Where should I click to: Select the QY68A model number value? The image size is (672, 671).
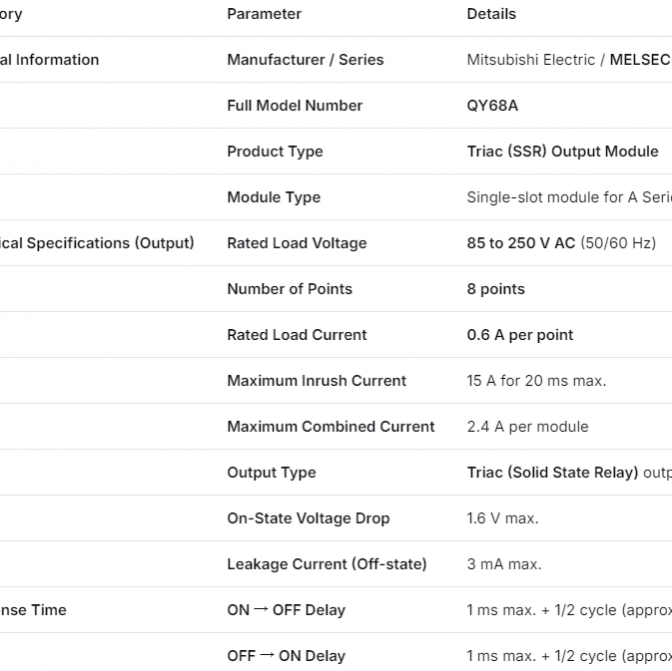[x=492, y=106]
